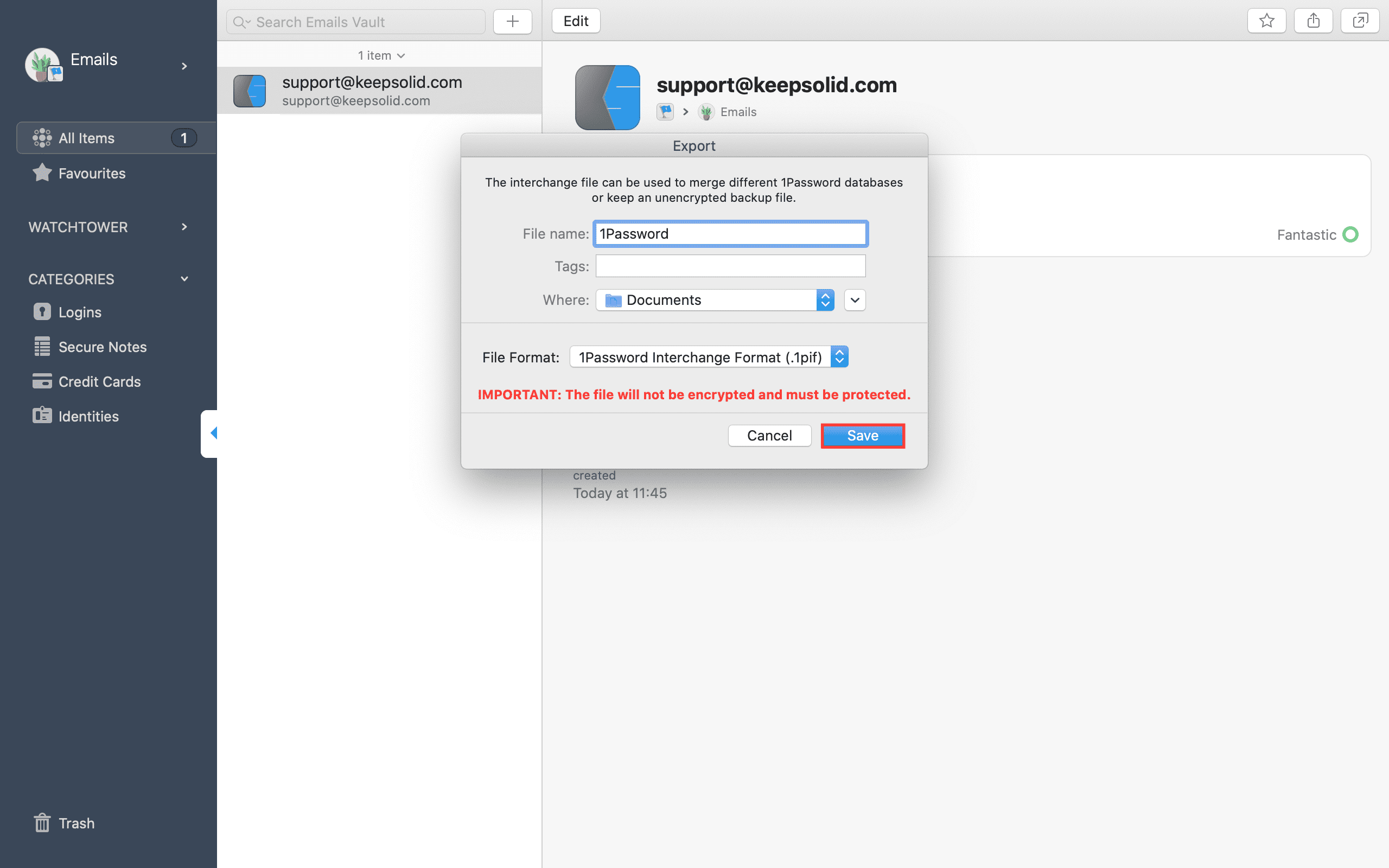
Task: Expand save dialog with chevron button
Action: point(855,299)
